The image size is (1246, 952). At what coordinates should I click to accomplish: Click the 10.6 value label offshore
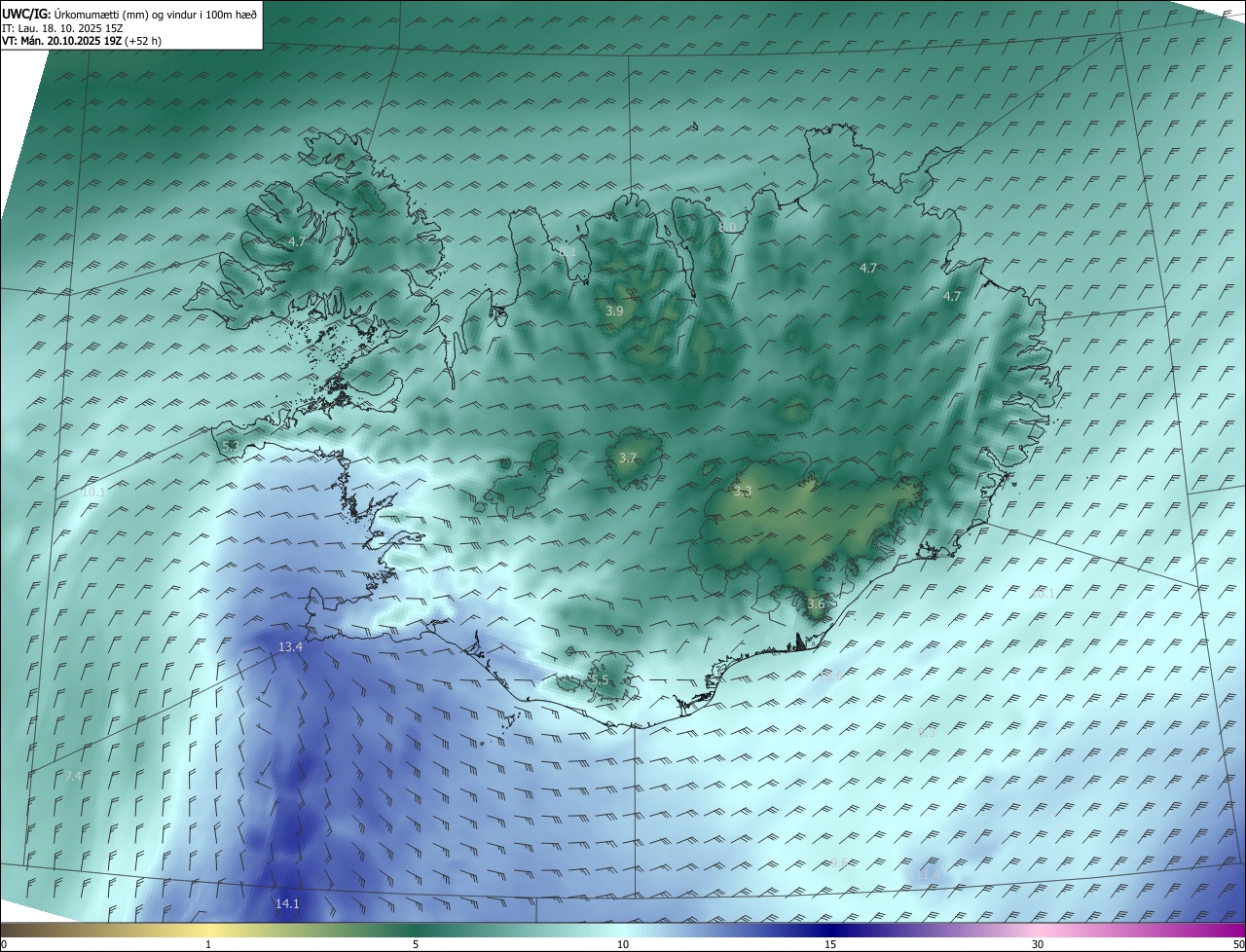[831, 675]
